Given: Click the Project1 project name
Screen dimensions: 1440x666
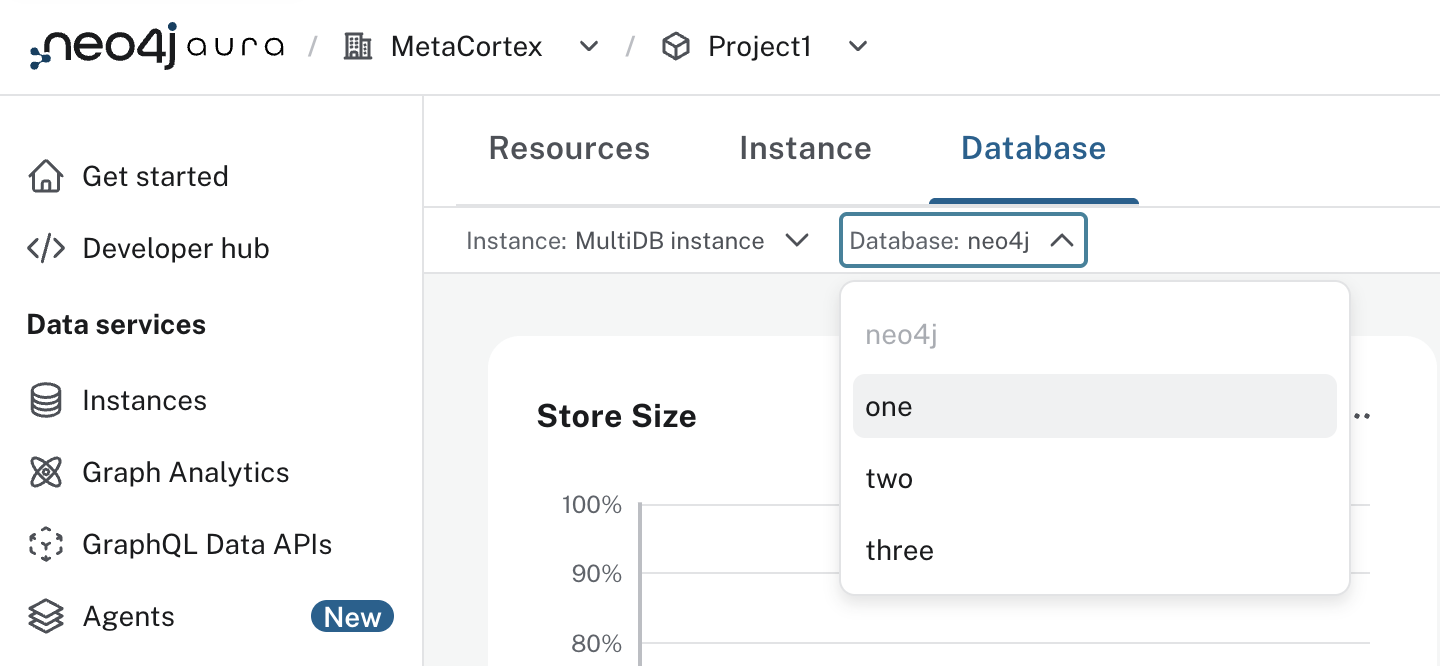Looking at the screenshot, I should pyautogui.click(x=759, y=46).
